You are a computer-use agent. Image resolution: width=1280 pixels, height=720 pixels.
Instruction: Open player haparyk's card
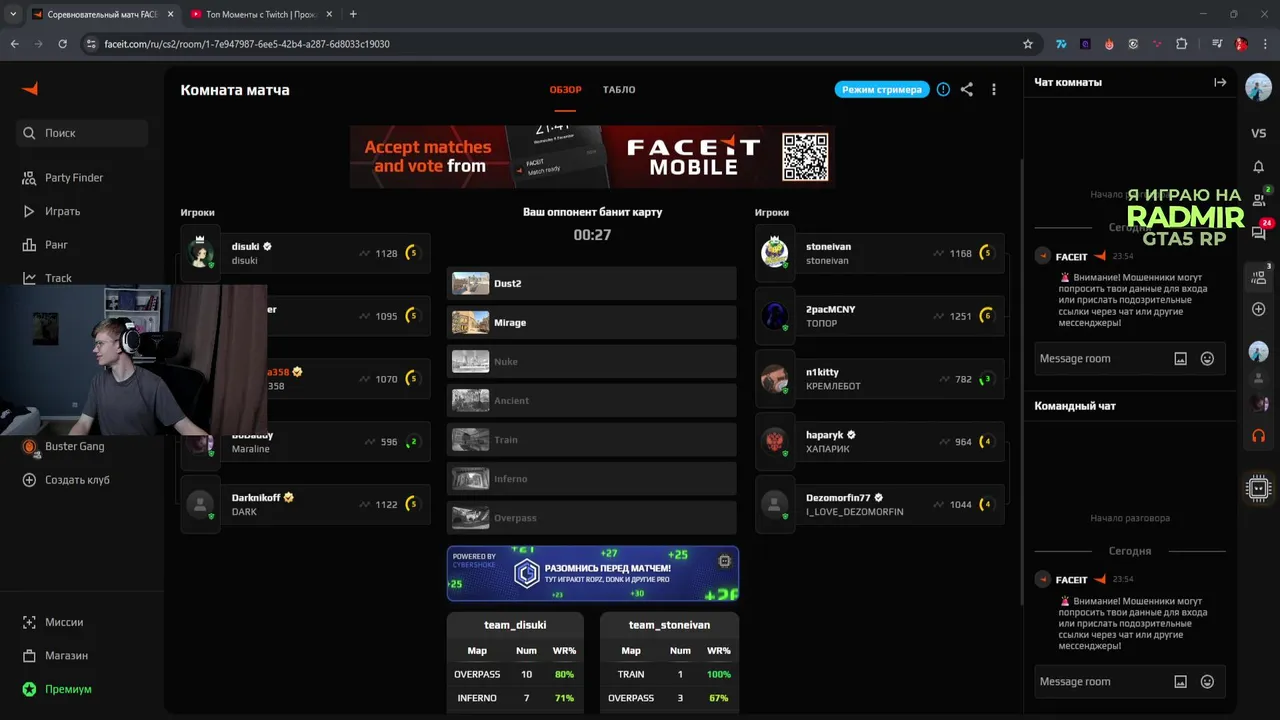[x=880, y=441]
